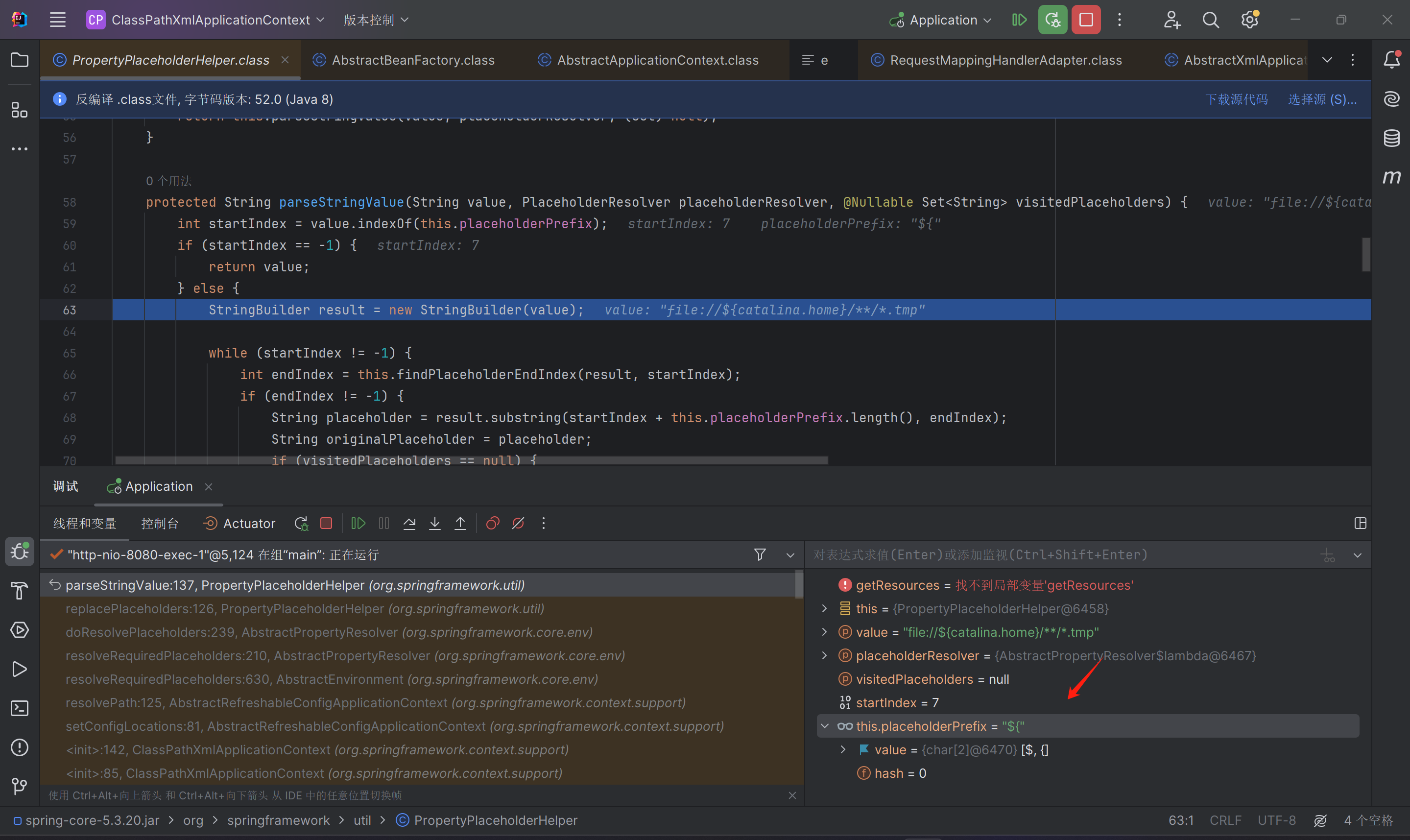
Task: Open Maven tool window icon
Action: point(1391,177)
